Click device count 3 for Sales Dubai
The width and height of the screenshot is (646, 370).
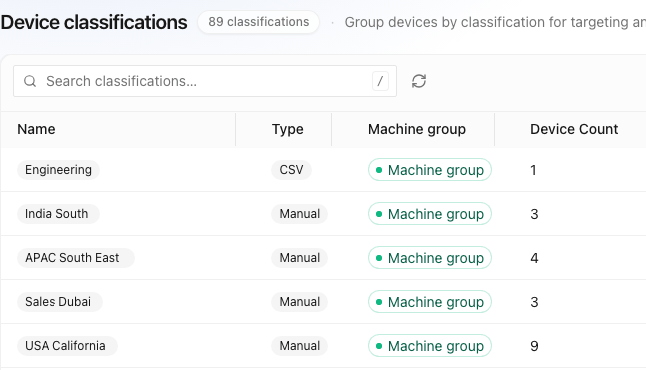point(534,302)
